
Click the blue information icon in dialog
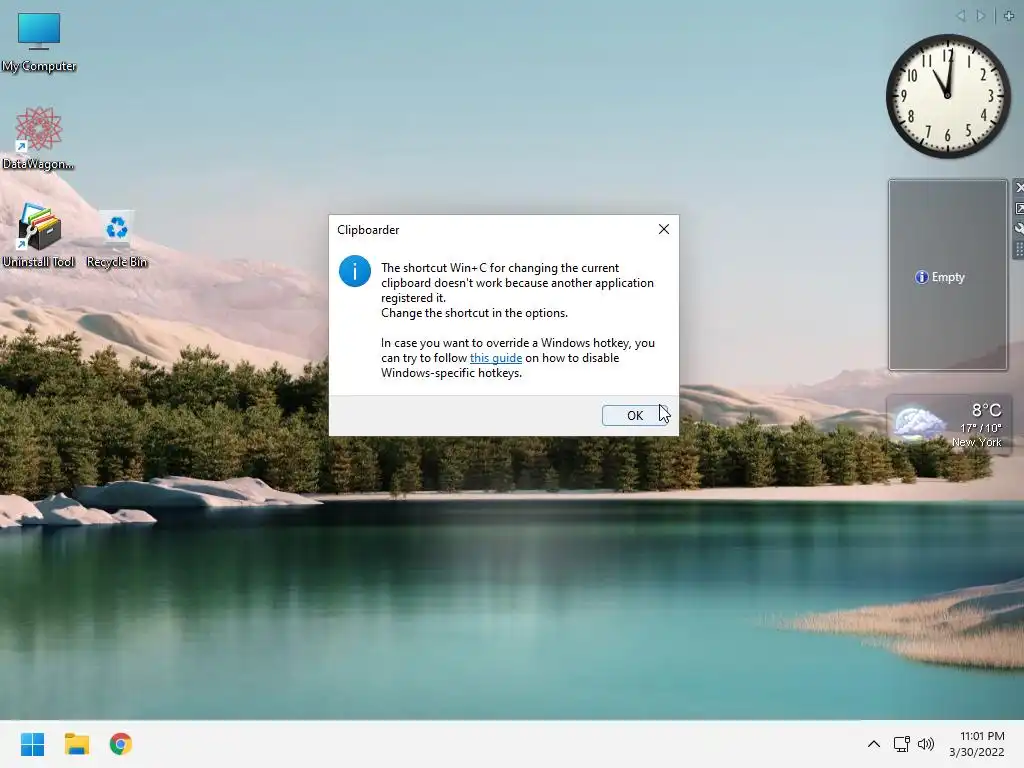(355, 271)
